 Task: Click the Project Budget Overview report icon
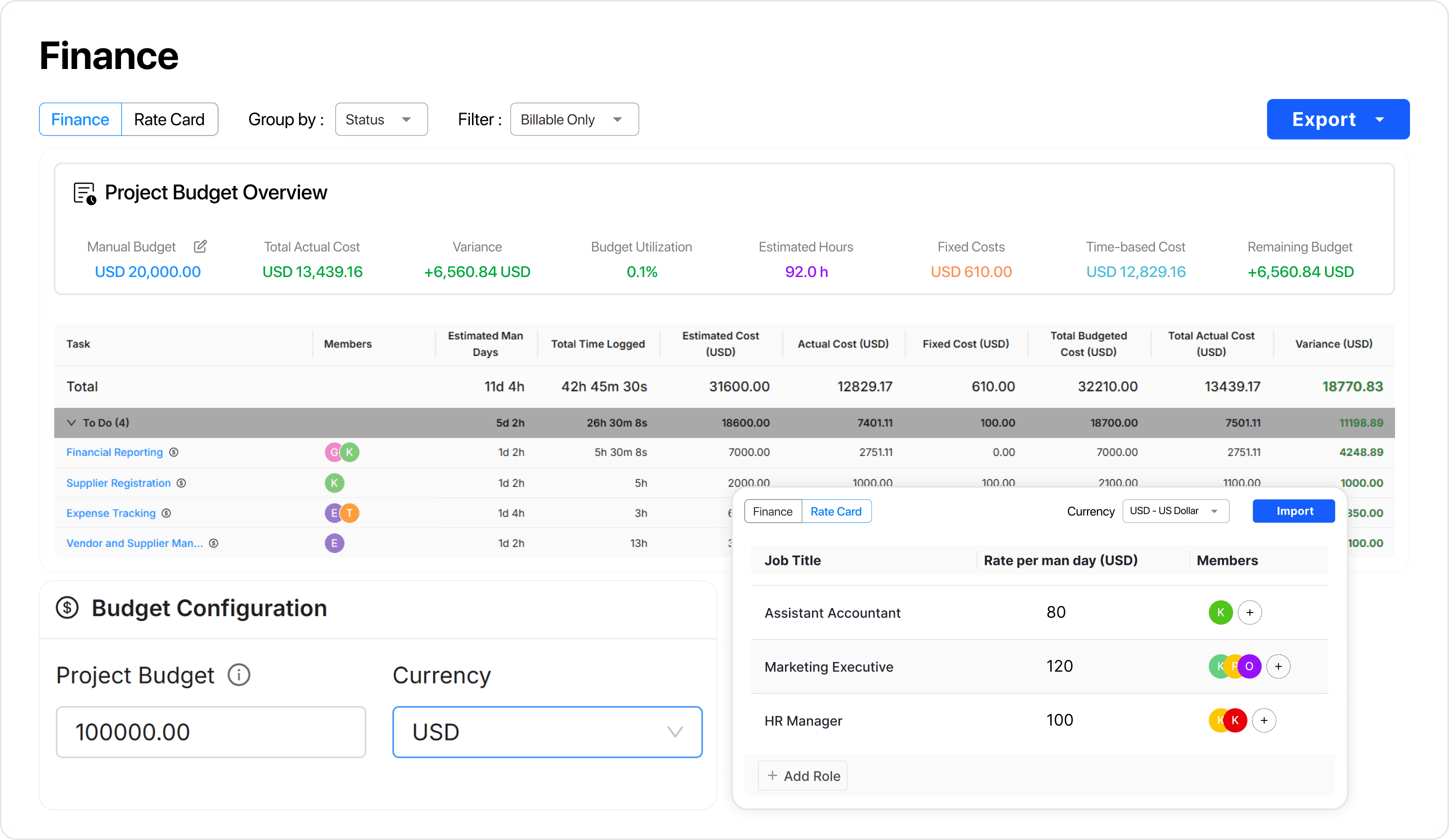(x=84, y=192)
